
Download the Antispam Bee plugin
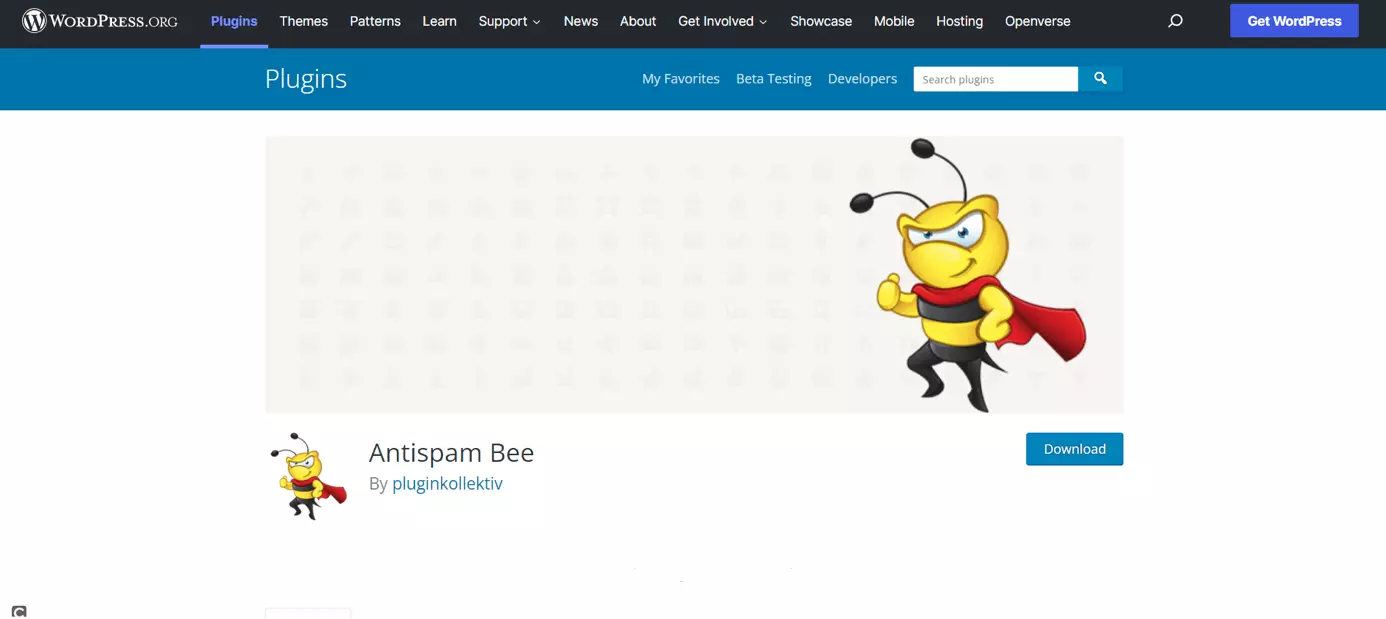pos(1074,449)
